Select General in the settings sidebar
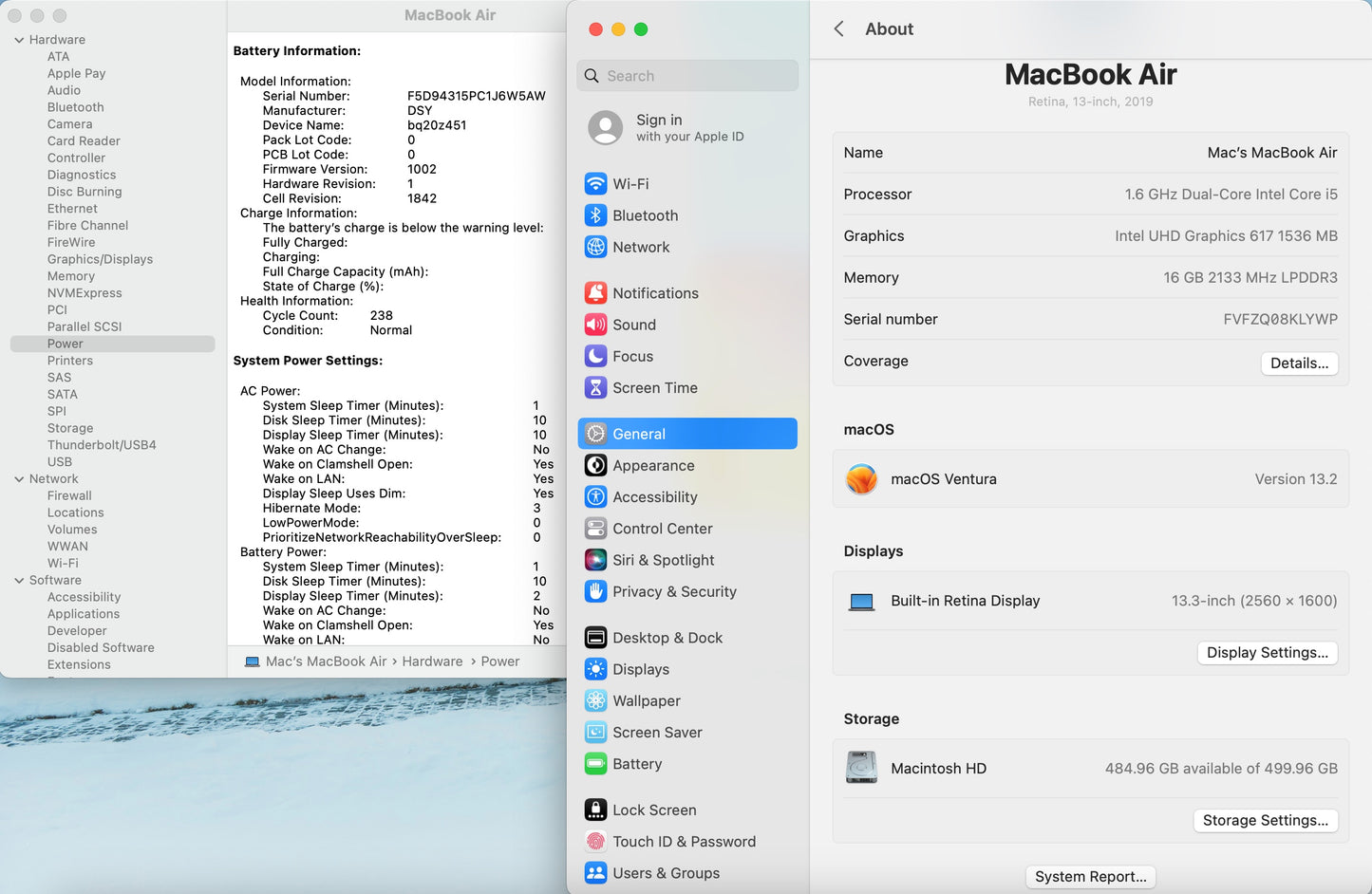The height and width of the screenshot is (894, 1372). (x=639, y=434)
